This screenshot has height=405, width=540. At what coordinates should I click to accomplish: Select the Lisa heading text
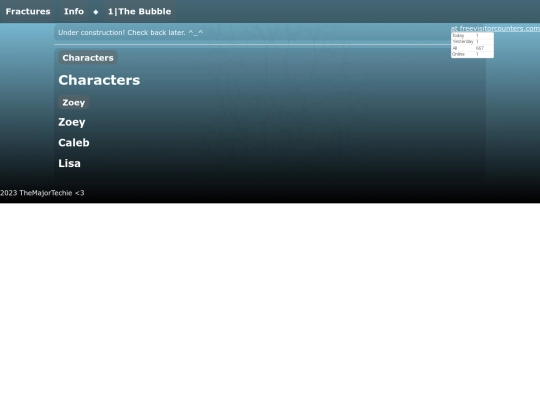point(69,163)
